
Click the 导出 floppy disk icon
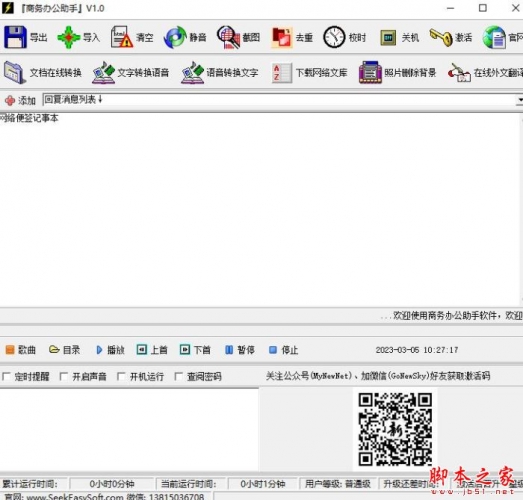point(15,37)
